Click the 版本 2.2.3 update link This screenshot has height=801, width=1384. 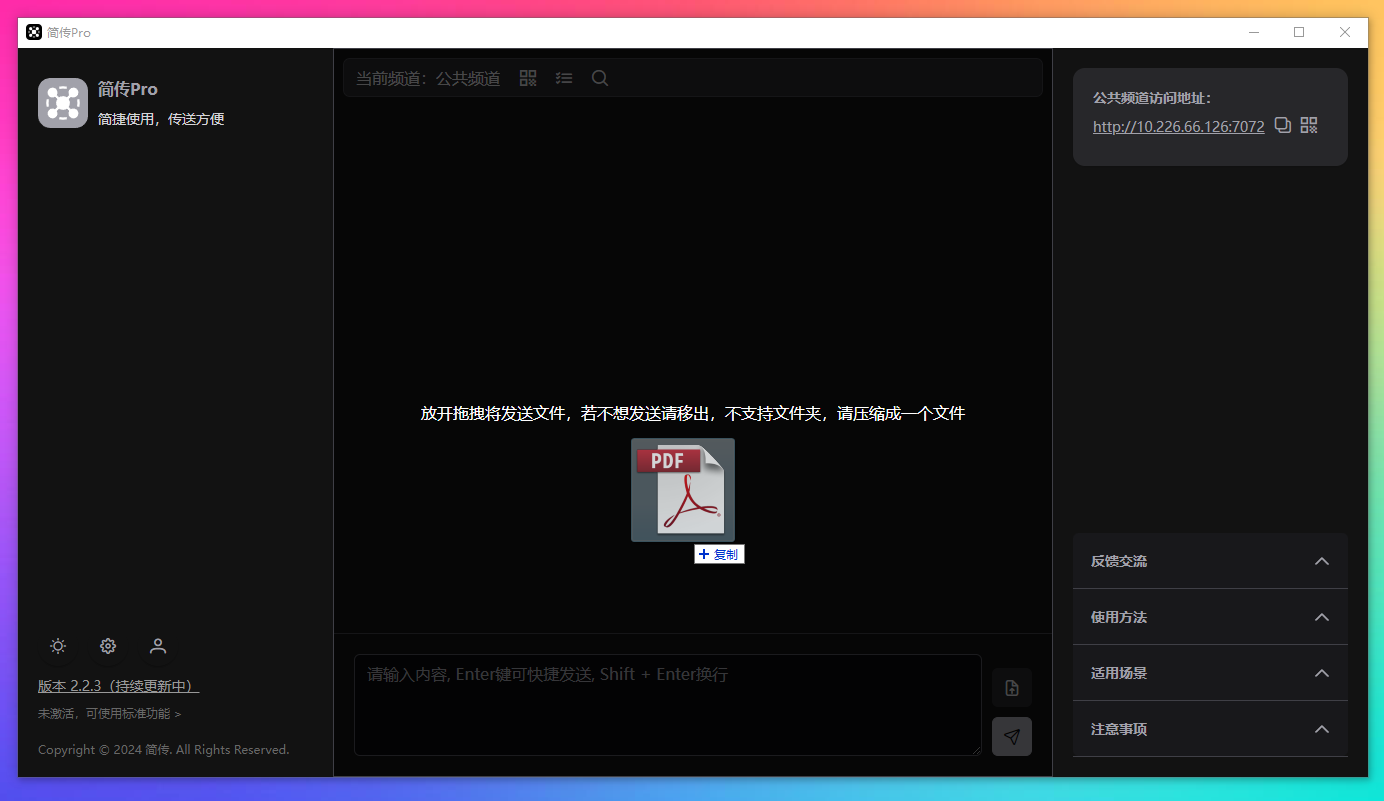(117, 686)
